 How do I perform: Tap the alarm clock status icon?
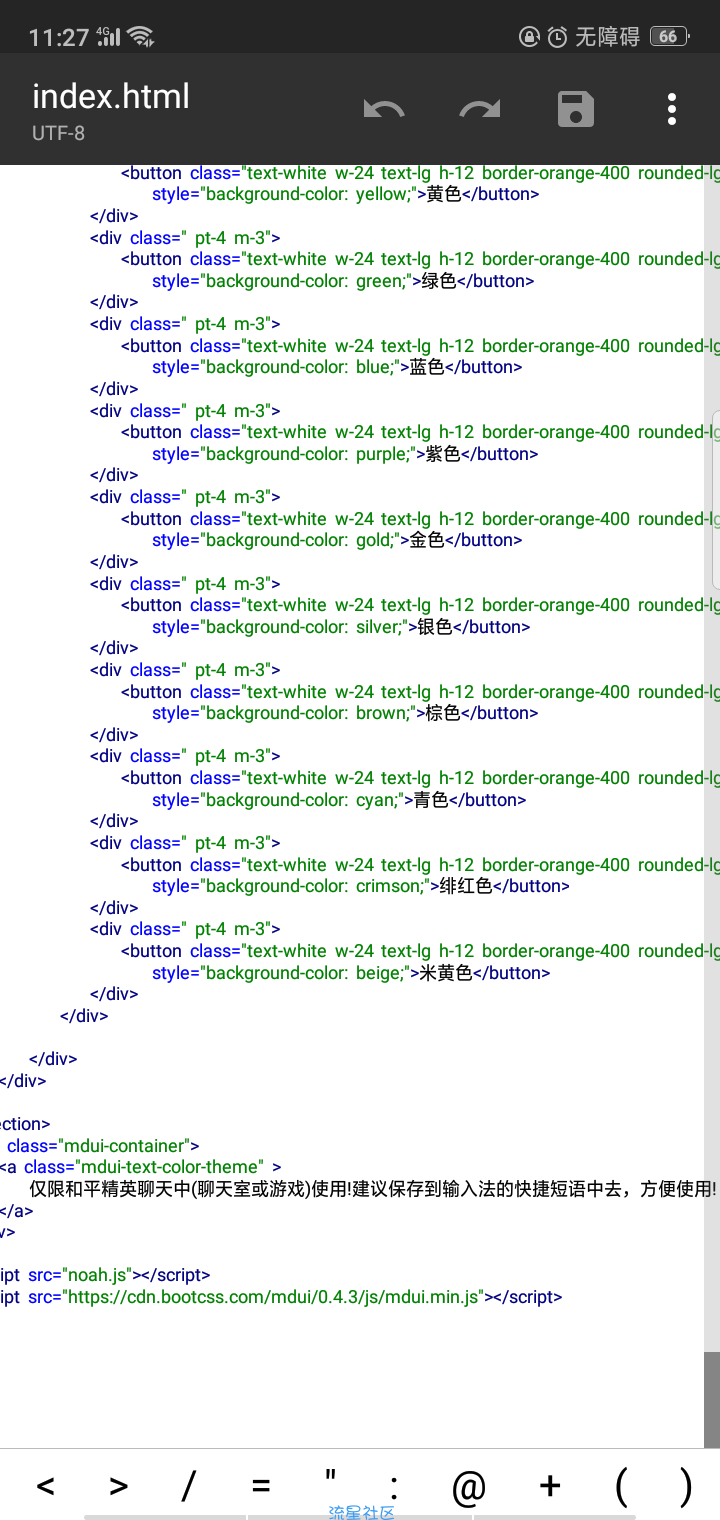(x=558, y=37)
